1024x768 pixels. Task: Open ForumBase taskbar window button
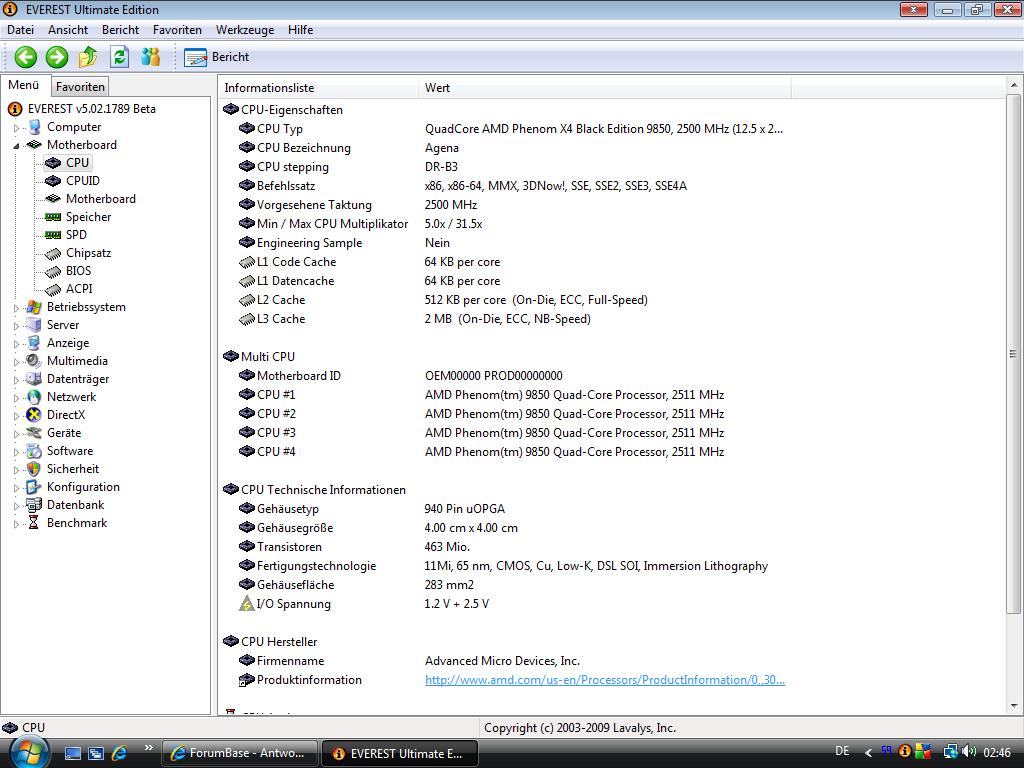(239, 753)
